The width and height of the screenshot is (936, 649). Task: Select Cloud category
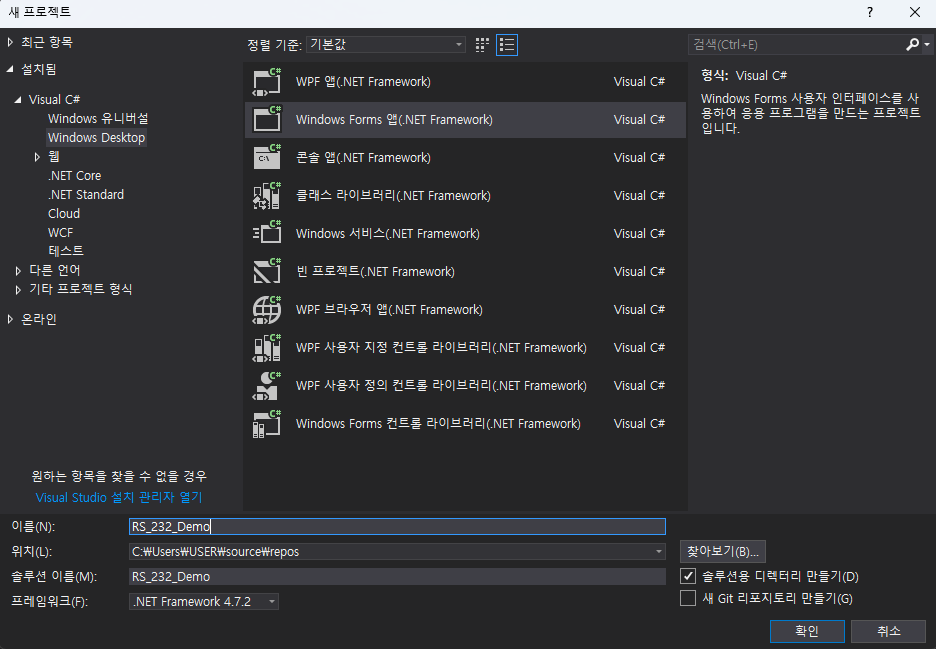64,214
